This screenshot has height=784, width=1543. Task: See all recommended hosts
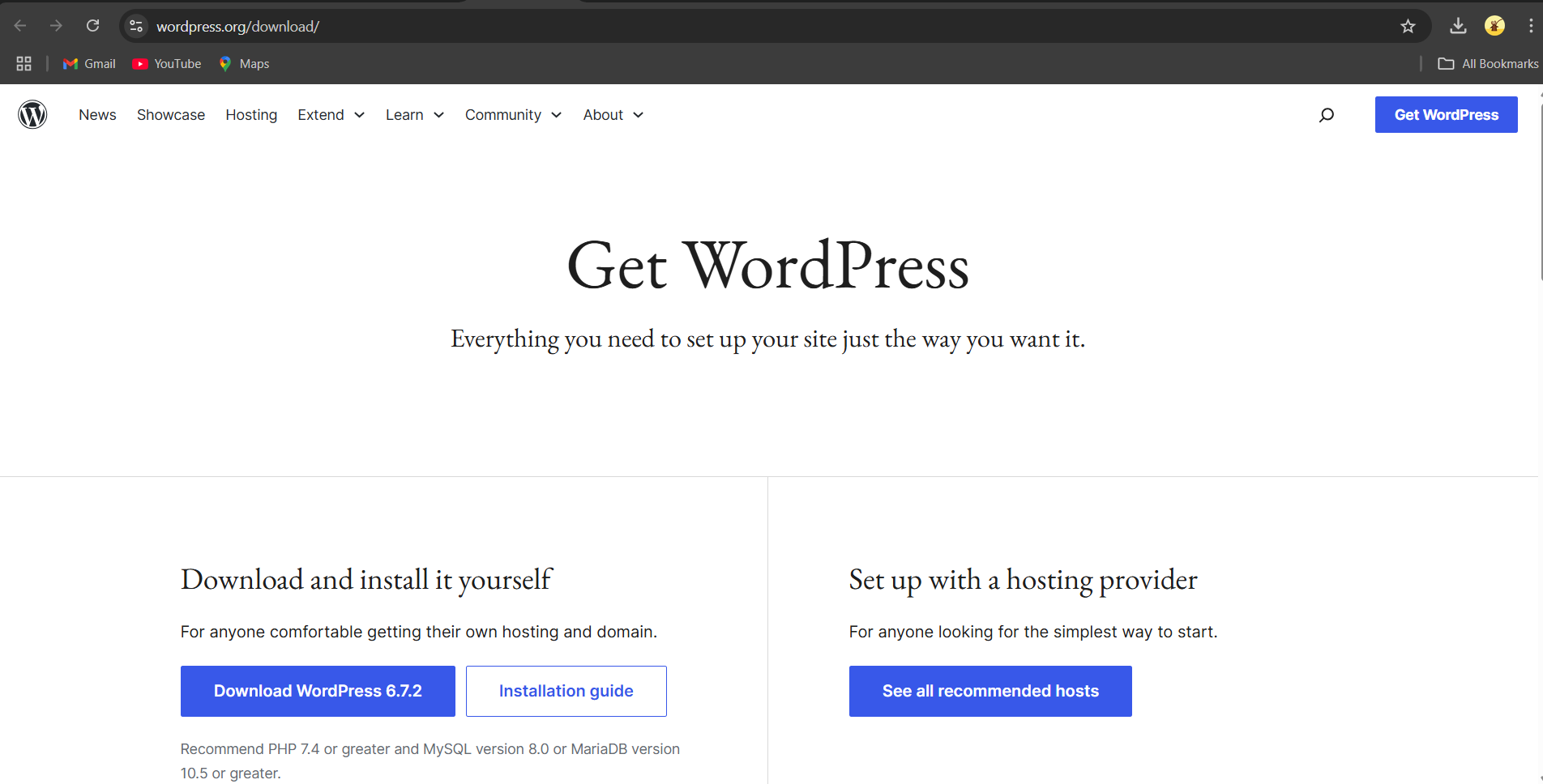(990, 691)
